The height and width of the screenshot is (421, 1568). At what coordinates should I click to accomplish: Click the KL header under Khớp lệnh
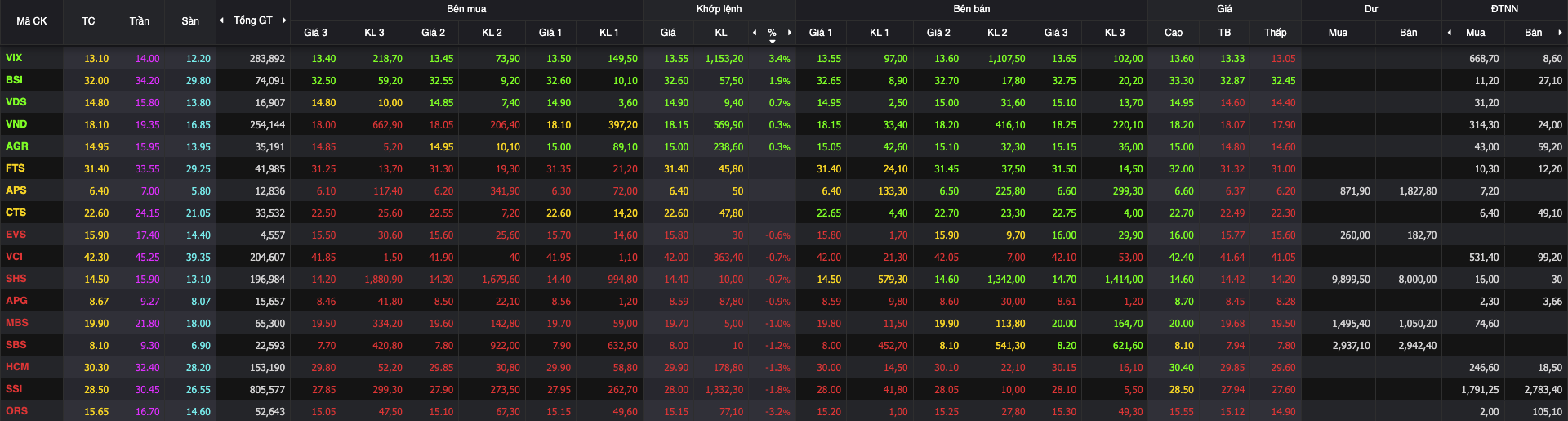[721, 33]
